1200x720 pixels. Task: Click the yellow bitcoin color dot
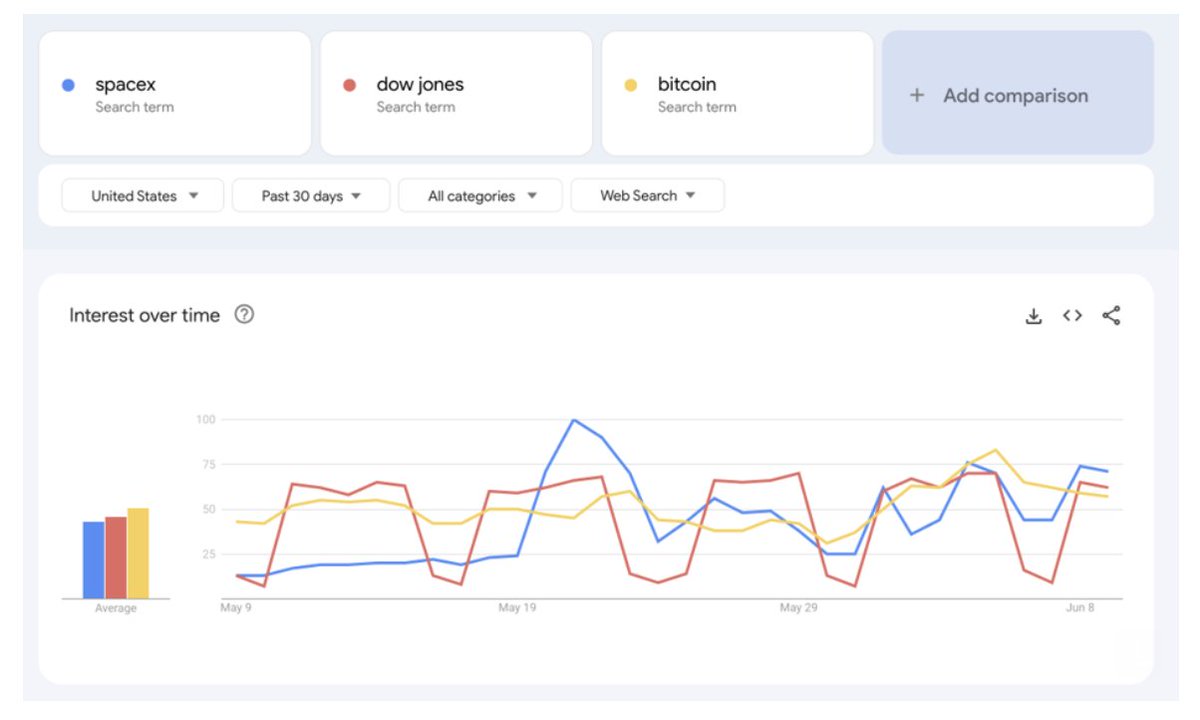(x=631, y=85)
